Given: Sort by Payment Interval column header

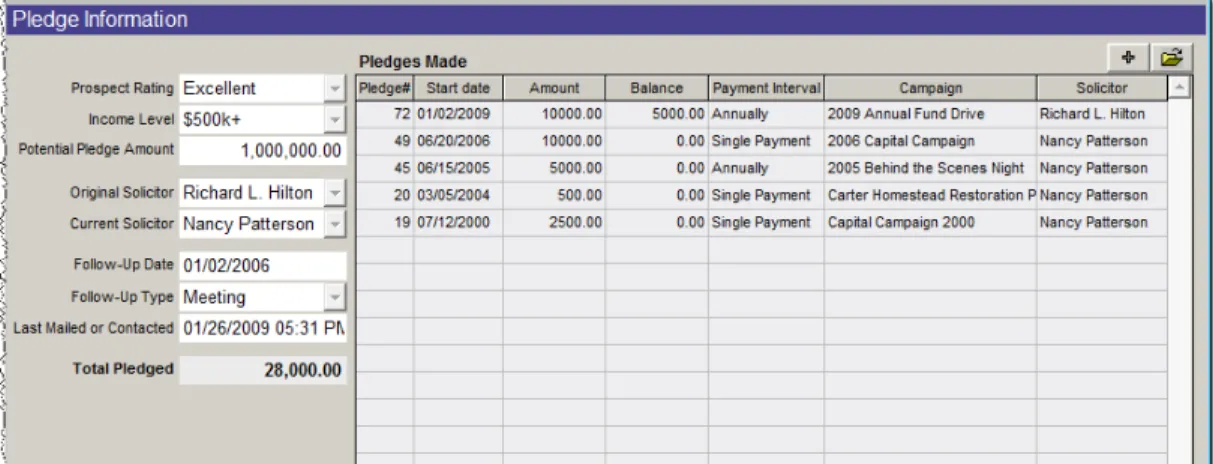Looking at the screenshot, I should 766,88.
